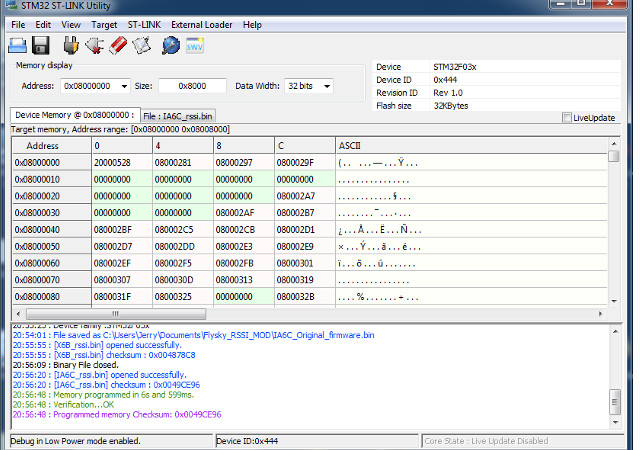The width and height of the screenshot is (640, 450).
Task: Click log line 'File saved as' IA6C_Original_firmware.bin
Action: pyautogui.click(x=193, y=335)
